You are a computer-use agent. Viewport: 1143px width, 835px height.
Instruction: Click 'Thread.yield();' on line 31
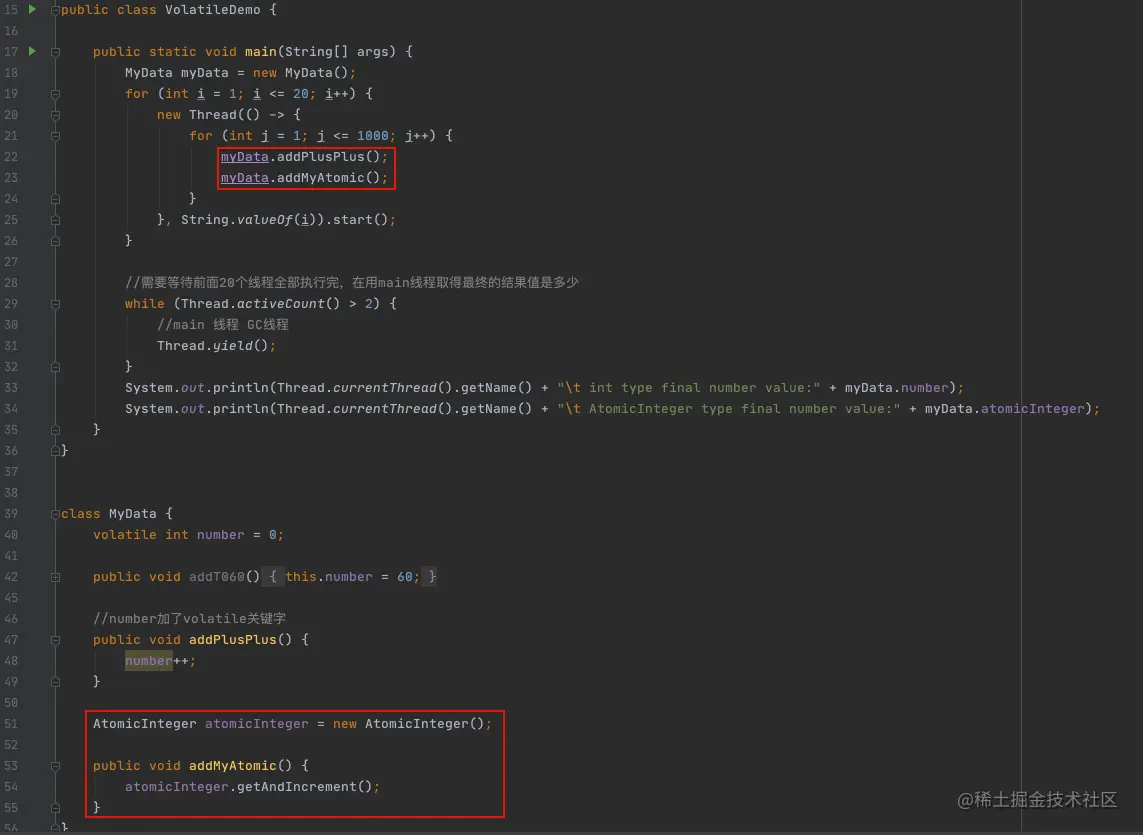(216, 346)
